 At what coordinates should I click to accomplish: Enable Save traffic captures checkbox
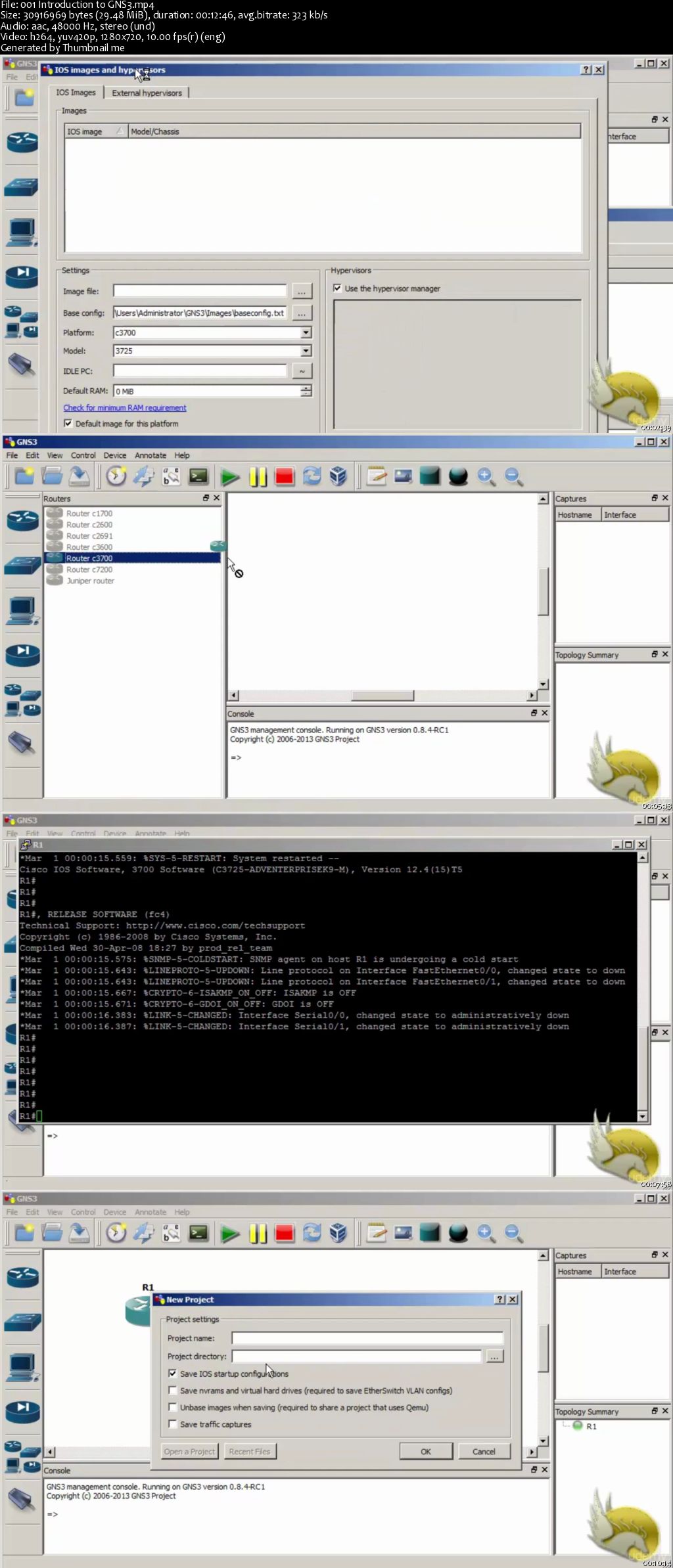(172, 1424)
